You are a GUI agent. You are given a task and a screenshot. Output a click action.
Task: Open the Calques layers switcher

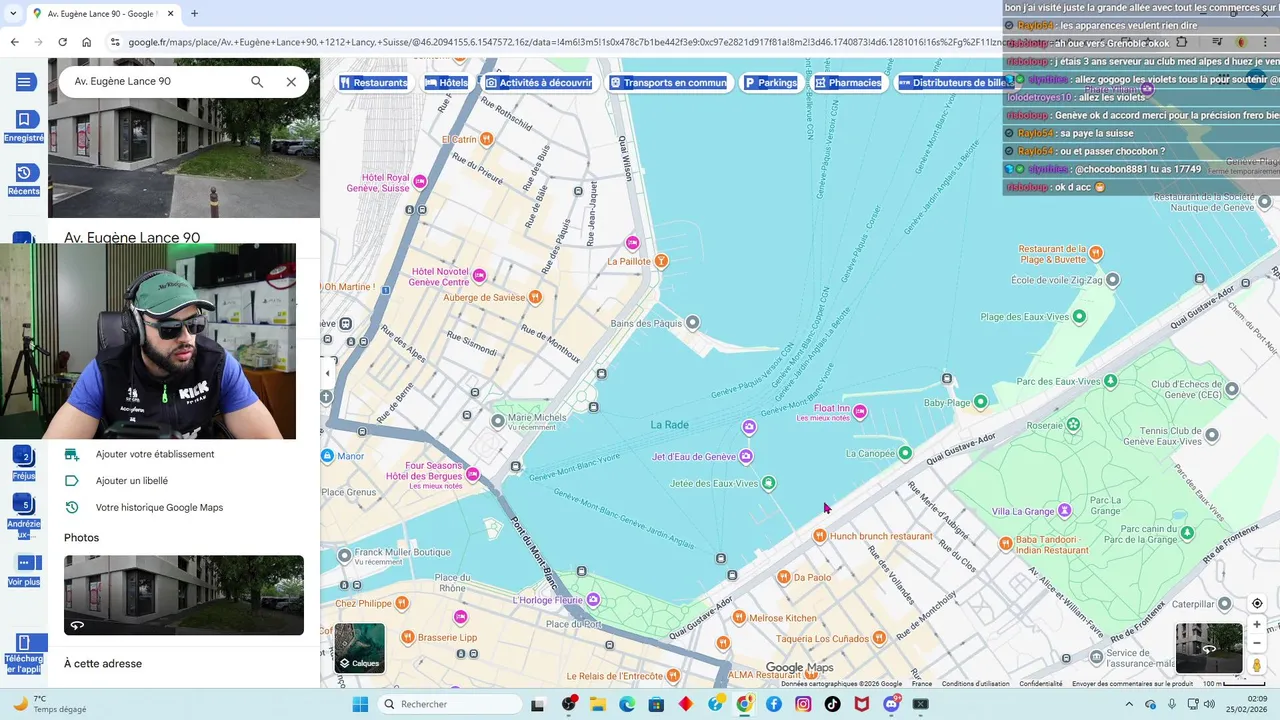point(359,648)
